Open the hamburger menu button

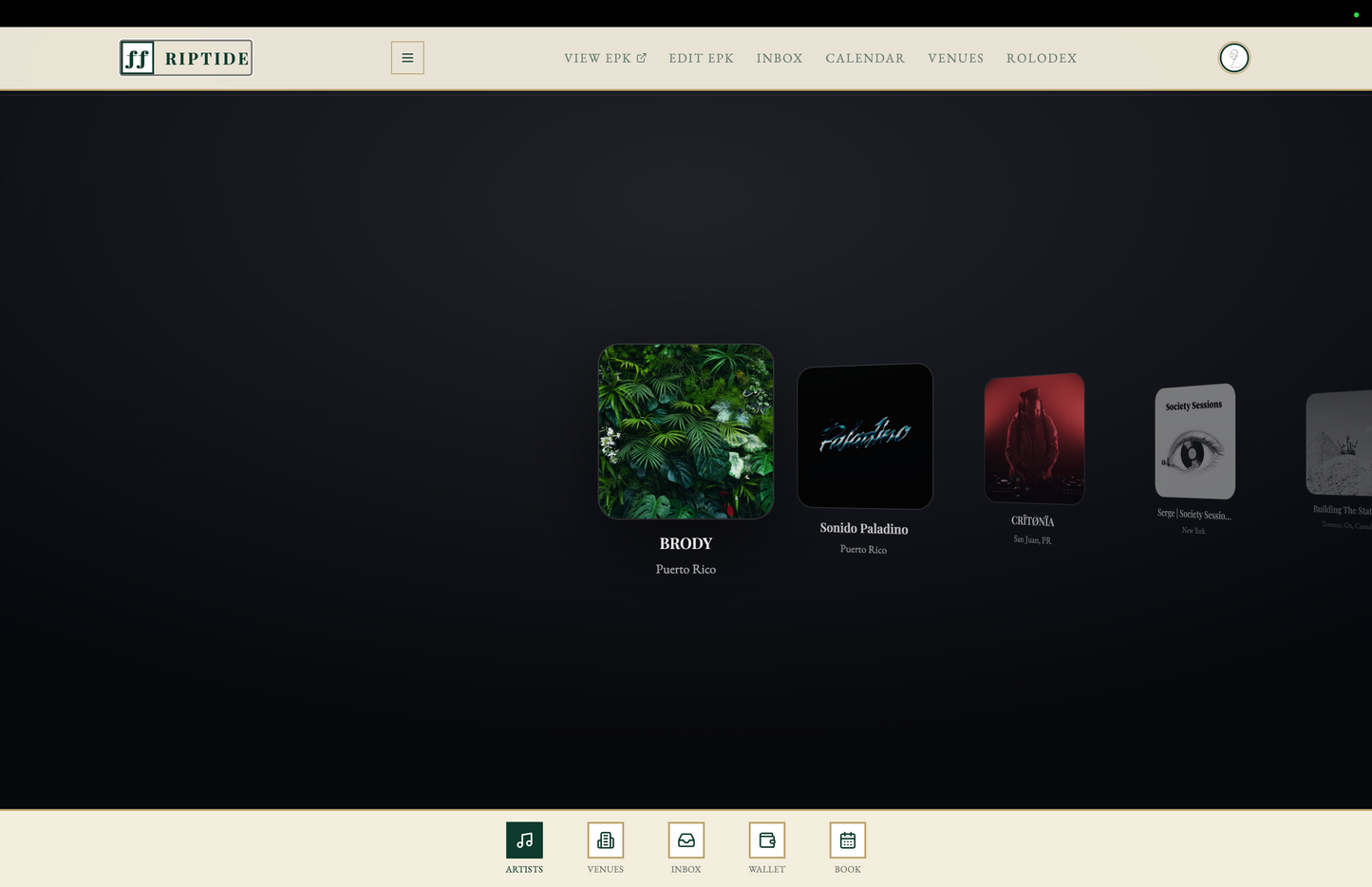pyautogui.click(x=407, y=58)
